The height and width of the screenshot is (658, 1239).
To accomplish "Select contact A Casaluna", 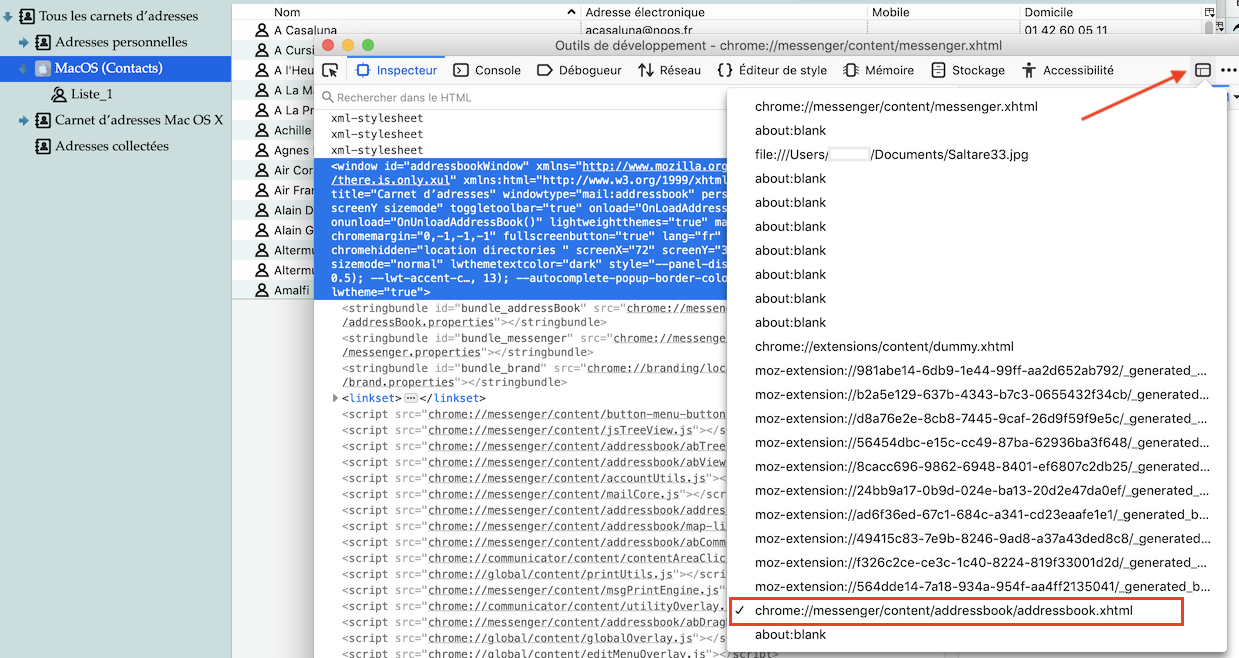I will pos(305,30).
